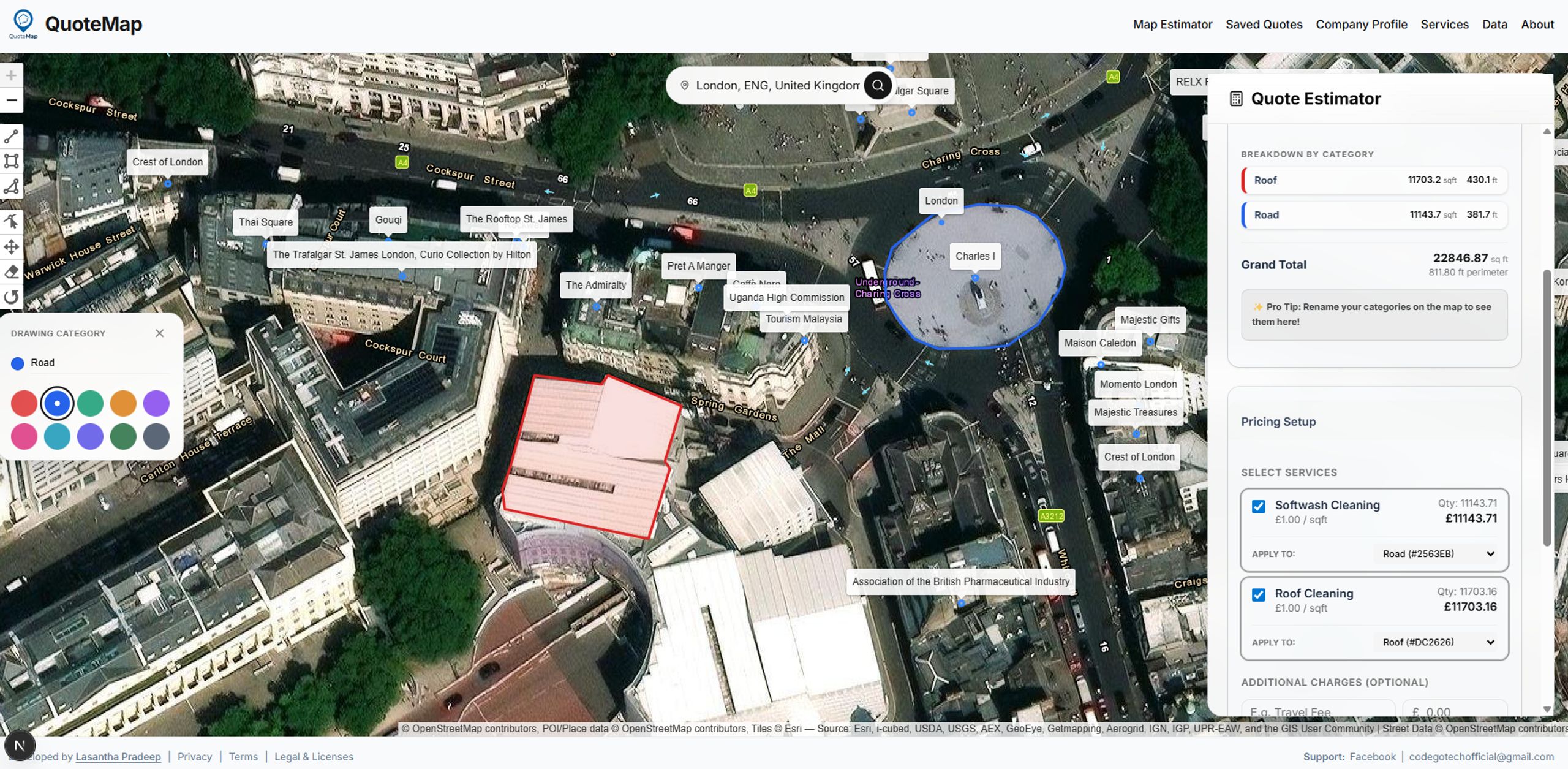
Task: Click the Road row in category breakdown
Action: point(1374,215)
